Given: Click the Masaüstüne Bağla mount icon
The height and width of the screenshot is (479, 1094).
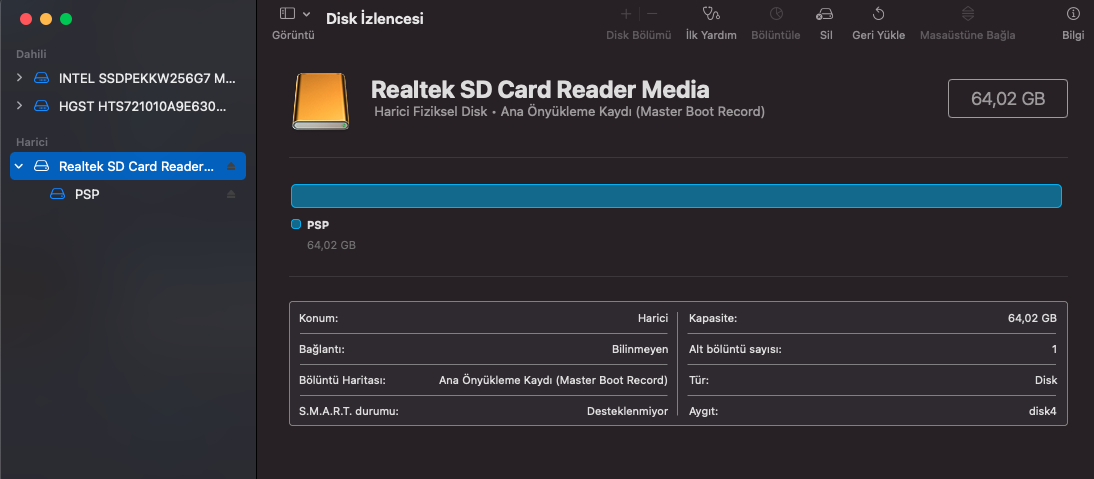Looking at the screenshot, I should click(967, 14).
